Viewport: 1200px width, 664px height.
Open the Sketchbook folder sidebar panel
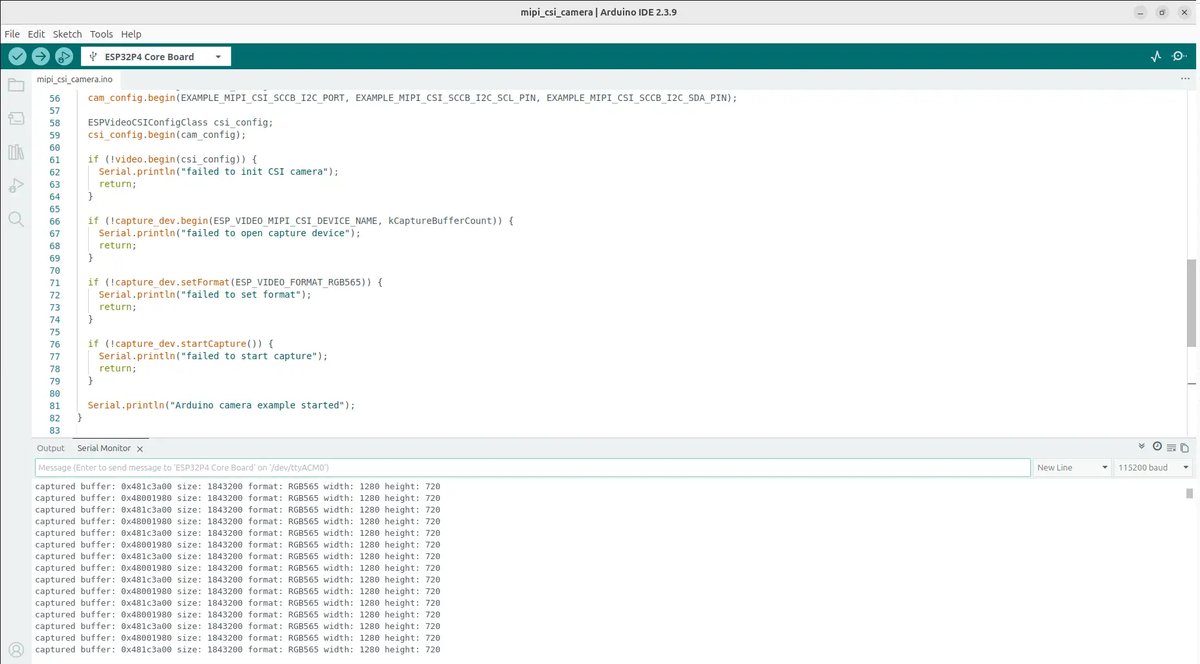click(16, 85)
